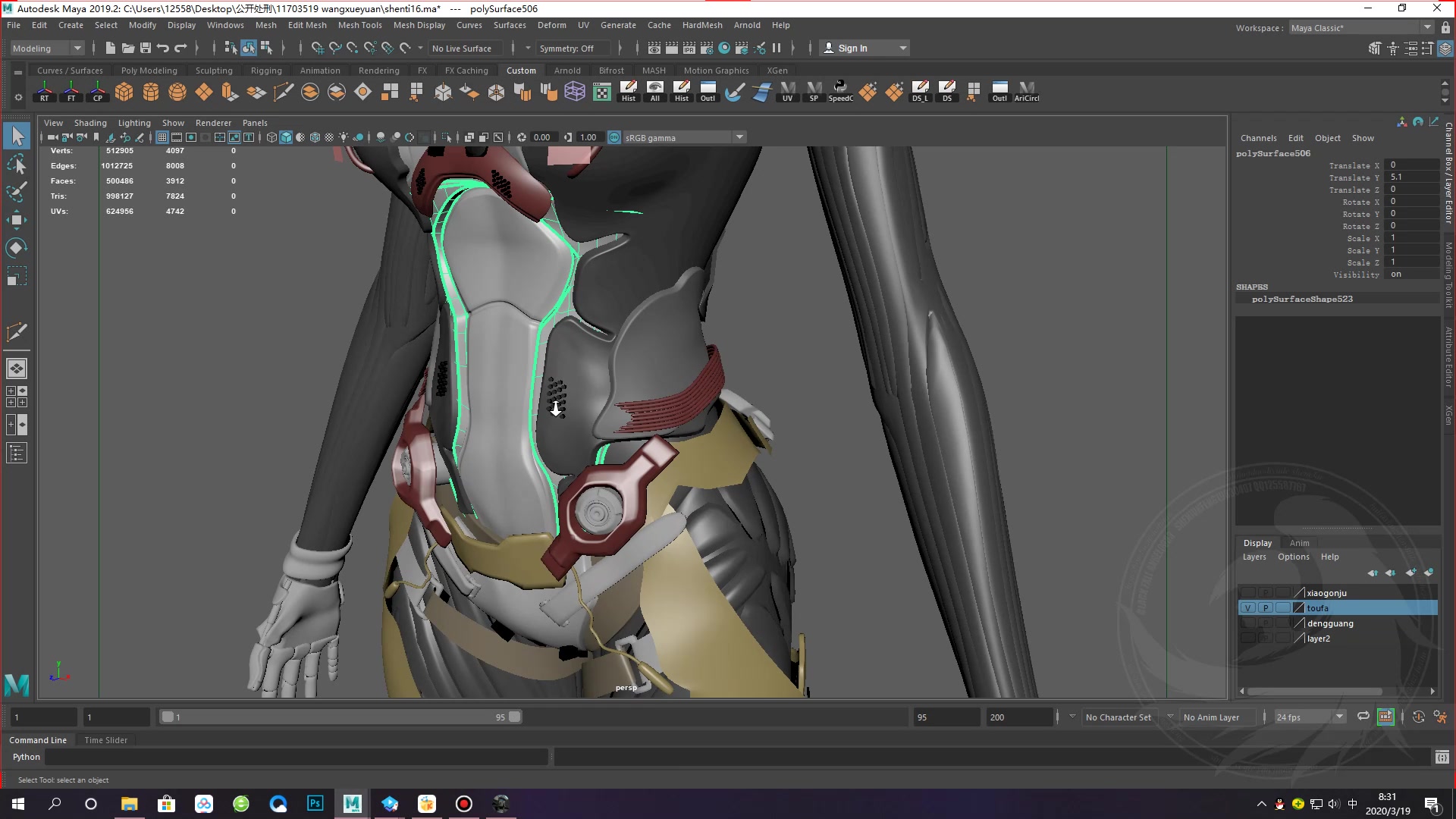Select the Select tool arrow

point(17,136)
